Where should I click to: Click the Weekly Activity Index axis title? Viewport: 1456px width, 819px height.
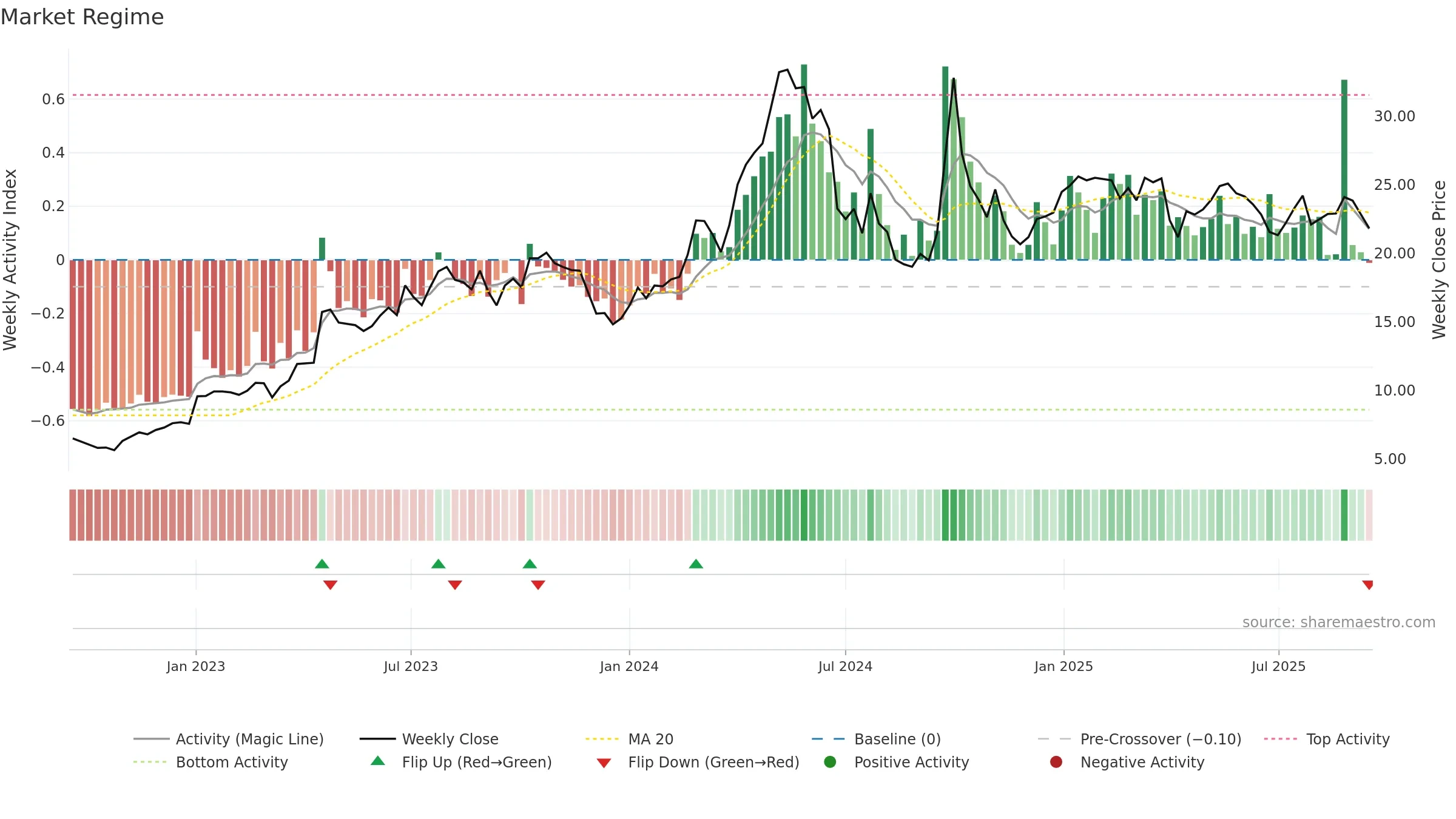(x=10, y=260)
